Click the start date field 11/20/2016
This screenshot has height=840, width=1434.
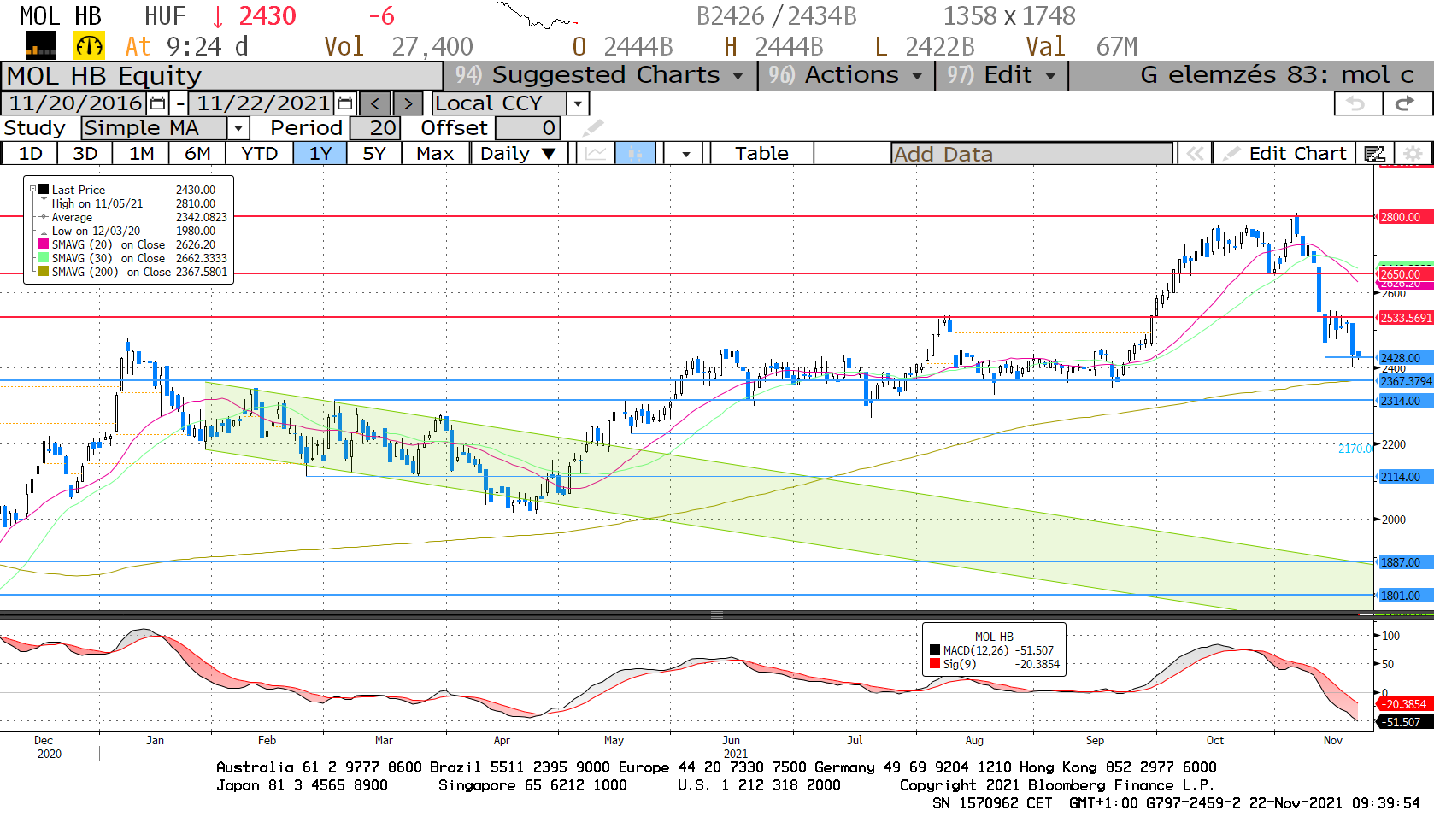(75, 103)
